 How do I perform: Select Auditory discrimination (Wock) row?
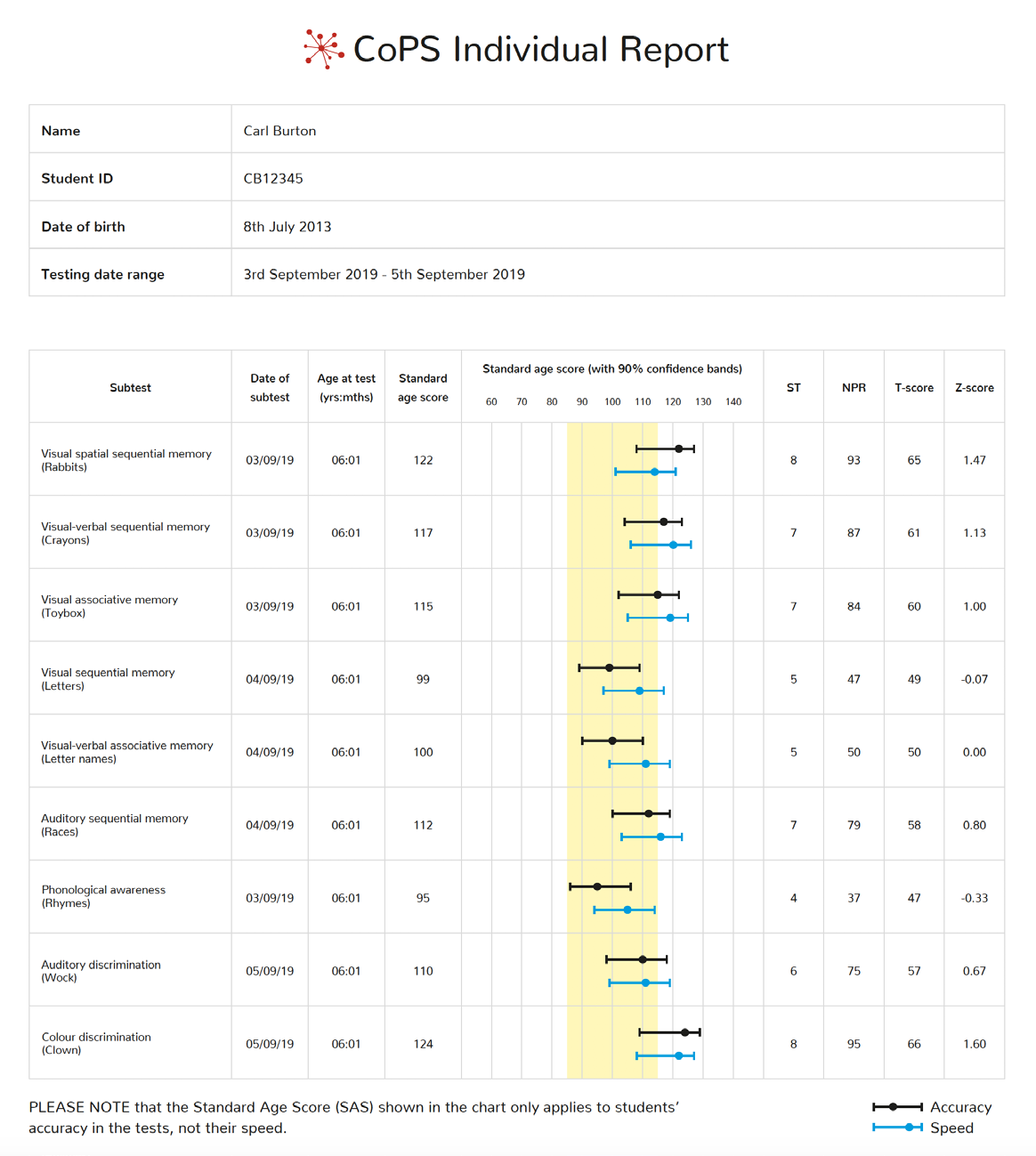click(517, 970)
